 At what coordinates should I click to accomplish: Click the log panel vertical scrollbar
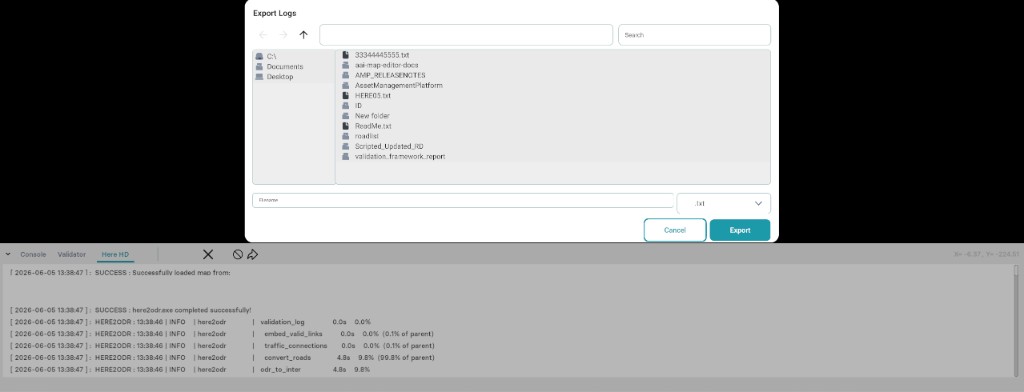pos(1016,320)
